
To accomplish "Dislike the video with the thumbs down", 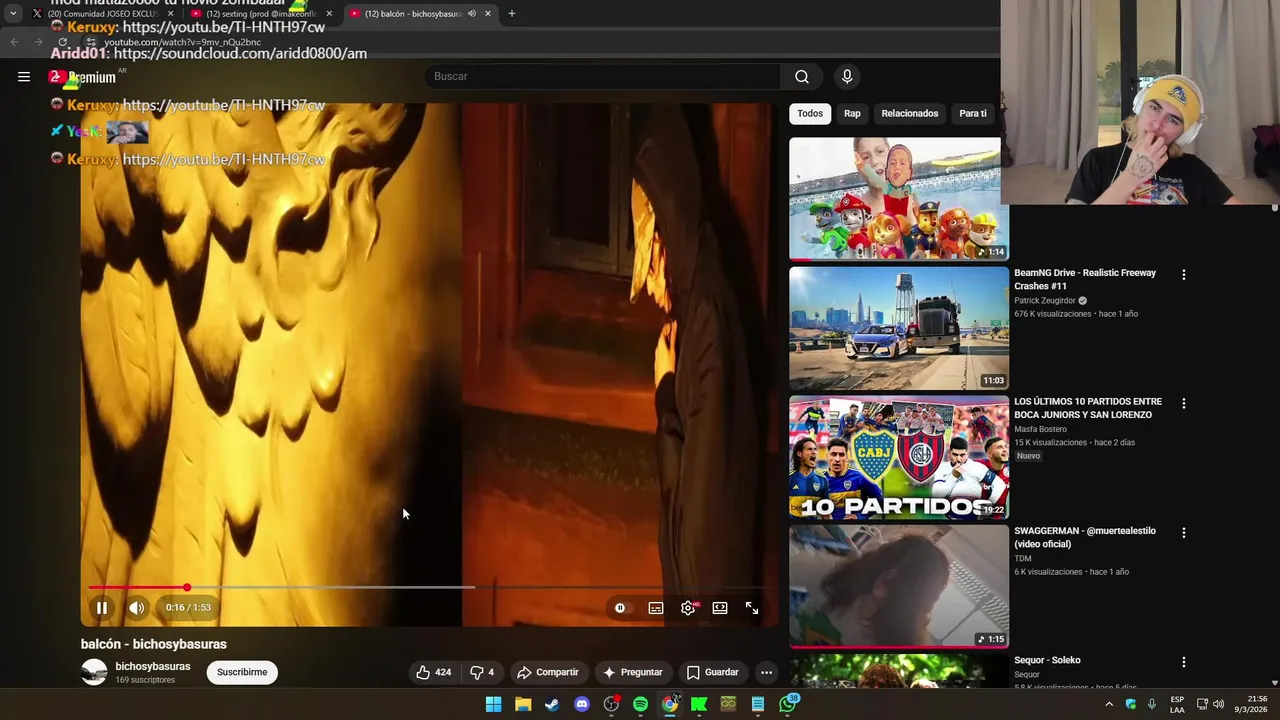I will pyautogui.click(x=482, y=672).
